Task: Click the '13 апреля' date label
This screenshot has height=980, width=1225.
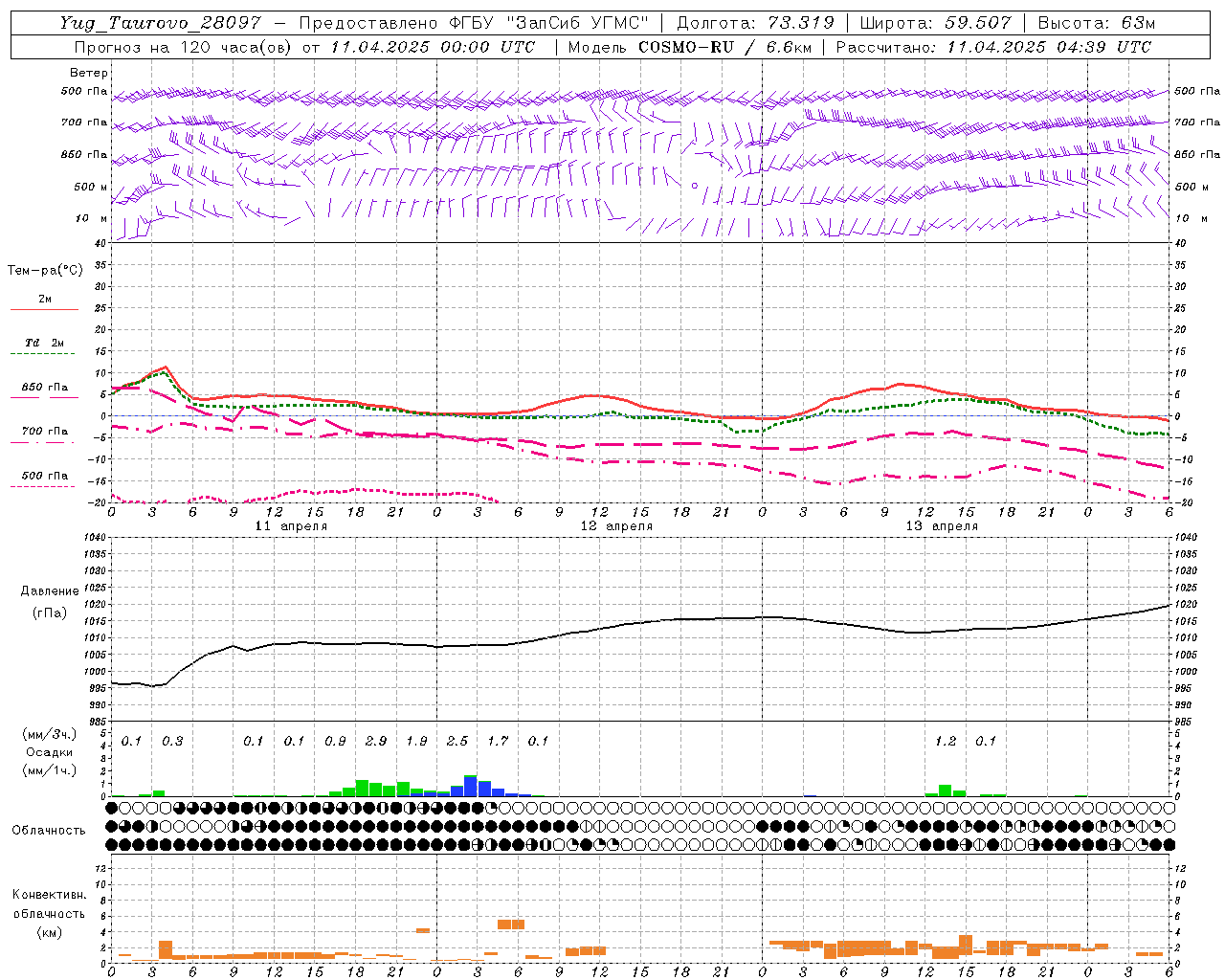Action: pyautogui.click(x=942, y=526)
